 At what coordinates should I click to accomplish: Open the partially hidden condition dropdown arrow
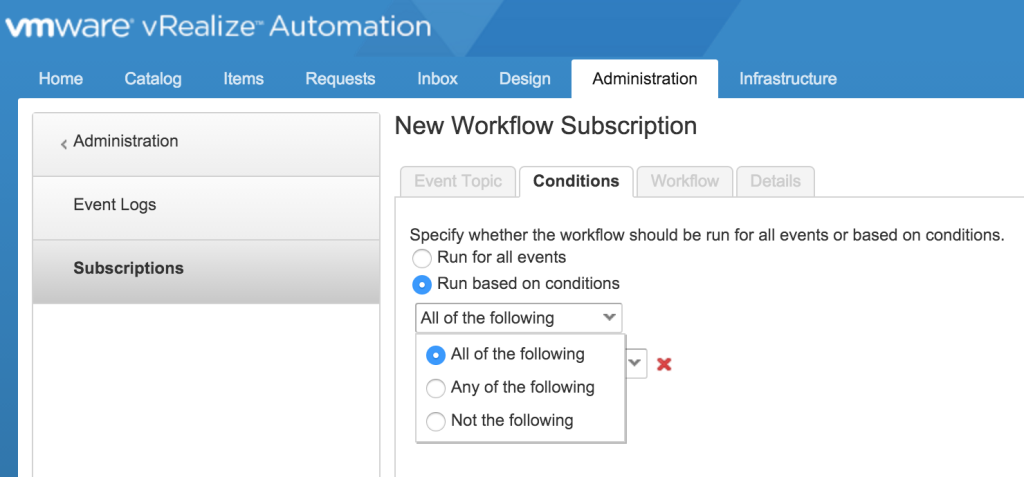(x=636, y=363)
